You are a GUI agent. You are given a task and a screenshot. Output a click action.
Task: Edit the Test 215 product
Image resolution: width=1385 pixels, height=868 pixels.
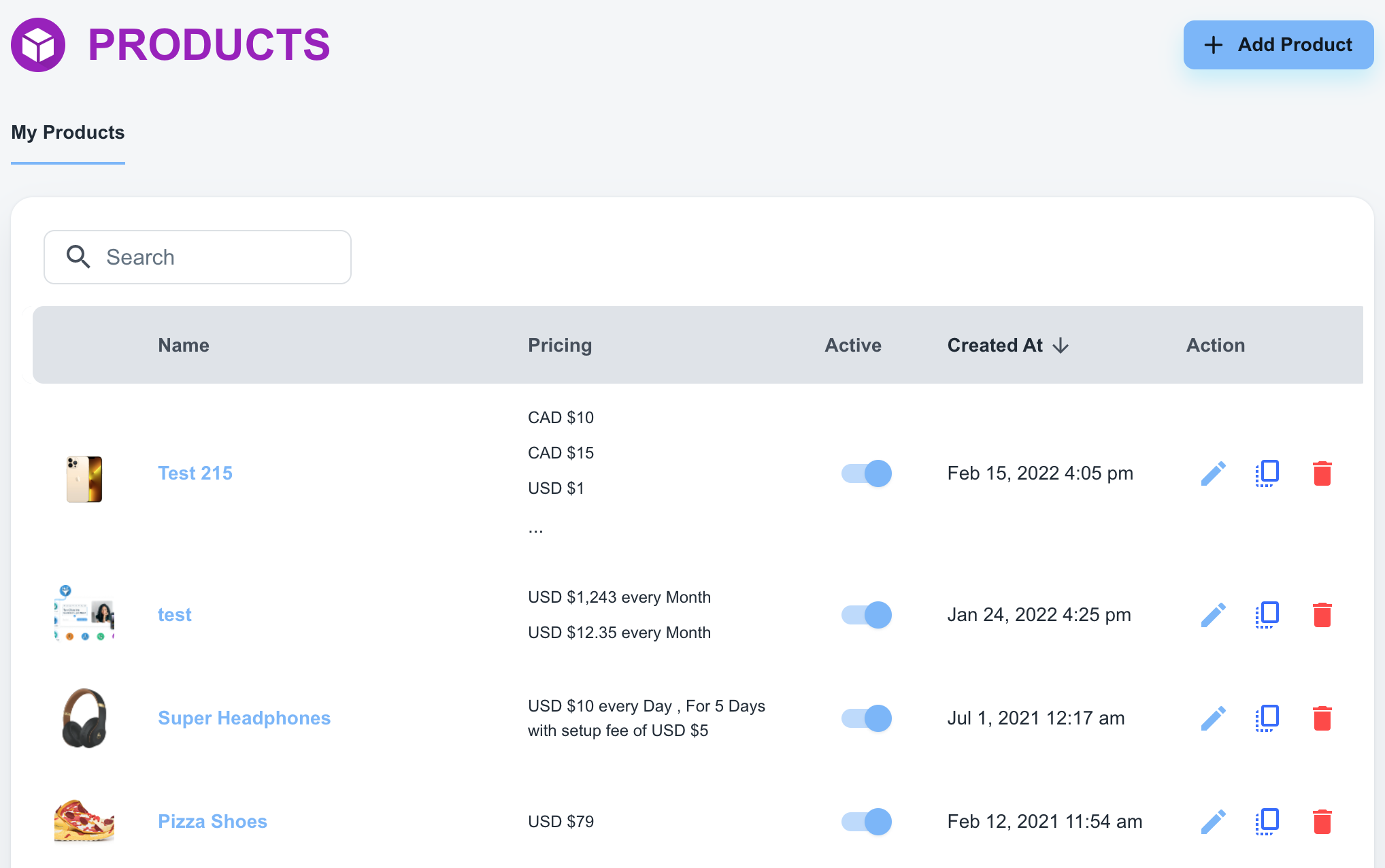click(x=1213, y=473)
